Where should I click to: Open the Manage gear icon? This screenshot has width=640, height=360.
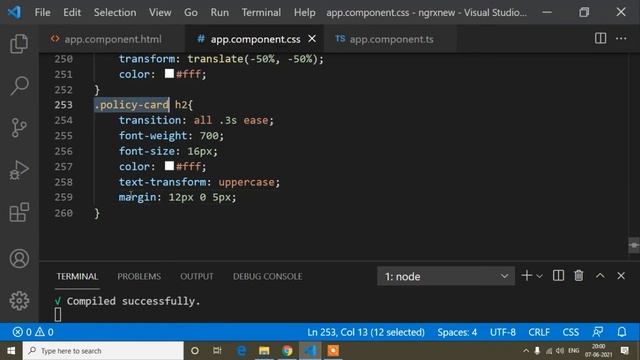19,301
